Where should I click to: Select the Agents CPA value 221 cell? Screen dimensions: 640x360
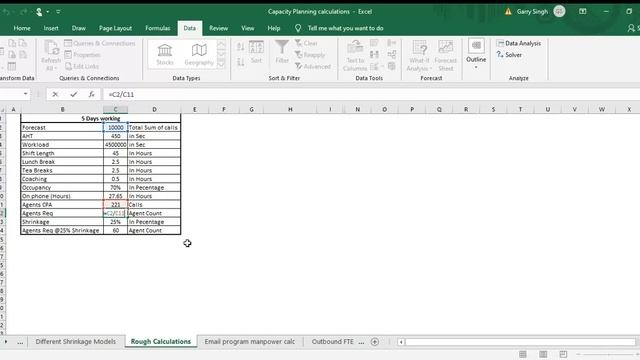click(116, 204)
